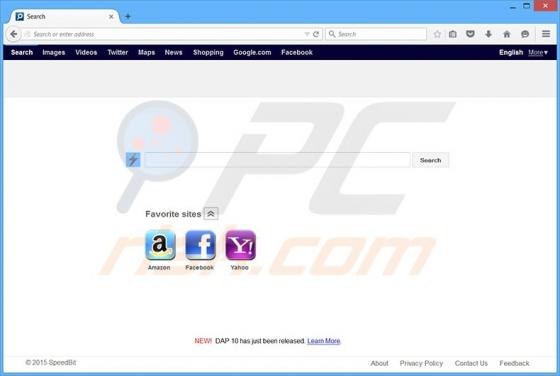The width and height of the screenshot is (560, 376).
Task: Click the magnifier icon in browser search box
Action: pos(332,34)
